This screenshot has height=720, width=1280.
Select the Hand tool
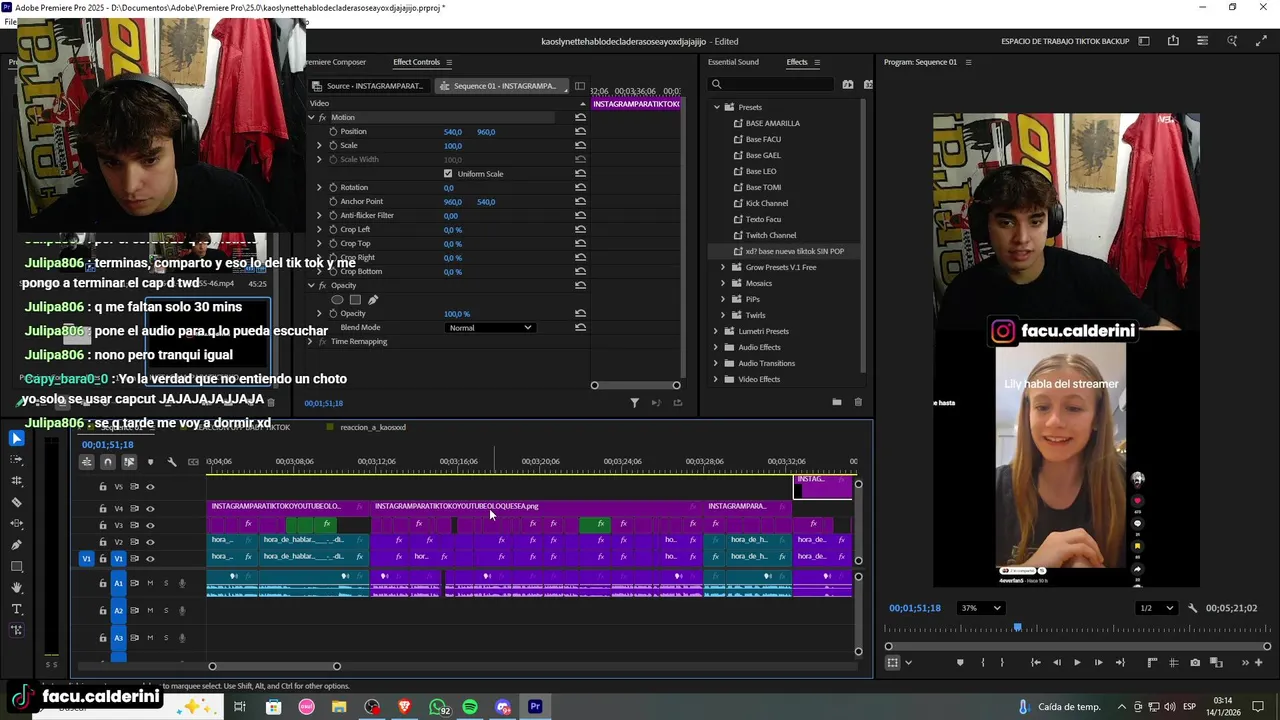[x=16, y=588]
